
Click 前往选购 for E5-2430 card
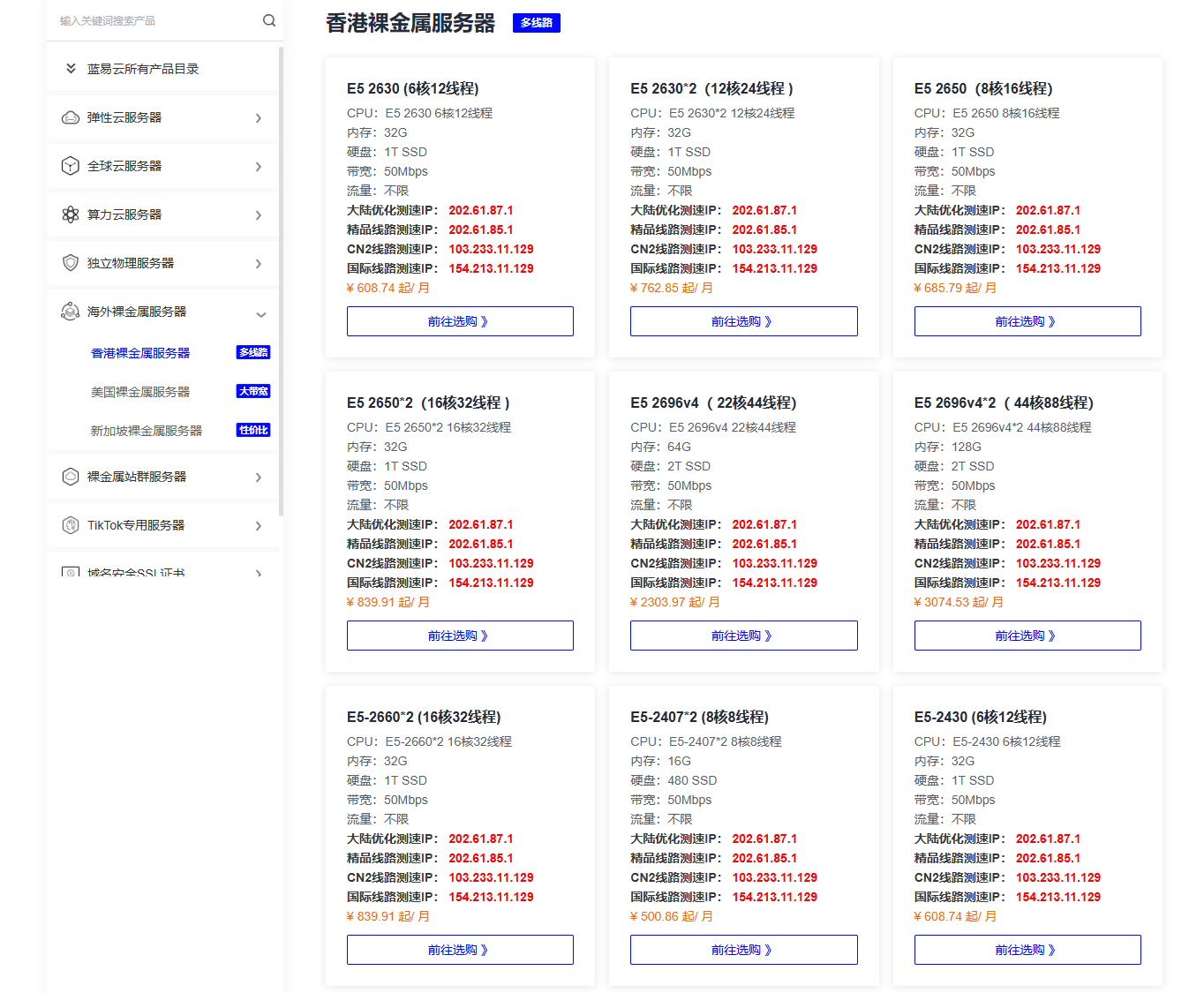pyautogui.click(x=1027, y=950)
